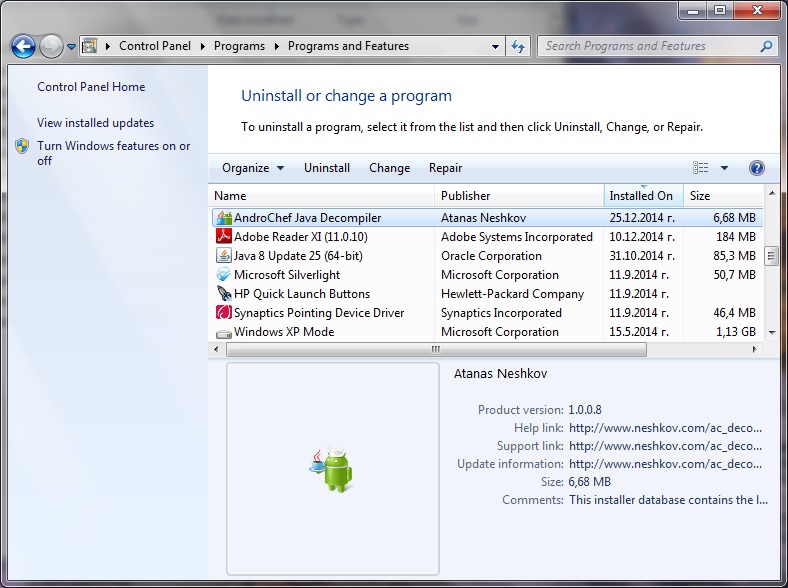Viewport: 788px width, 588px height.
Task: Select Windows XP Mode entry
Action: click(x=284, y=332)
